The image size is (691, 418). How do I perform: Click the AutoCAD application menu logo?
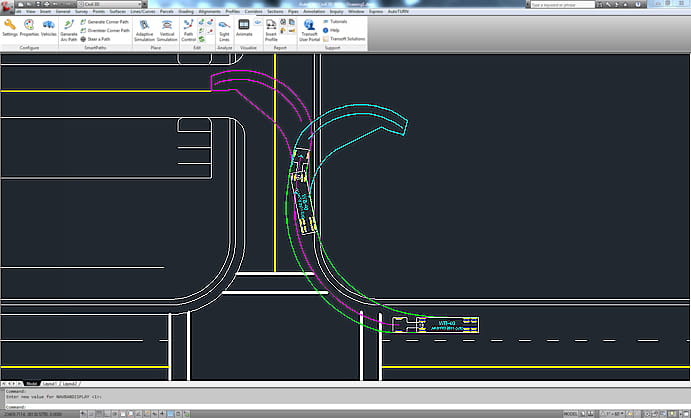pyautogui.click(x=7, y=6)
